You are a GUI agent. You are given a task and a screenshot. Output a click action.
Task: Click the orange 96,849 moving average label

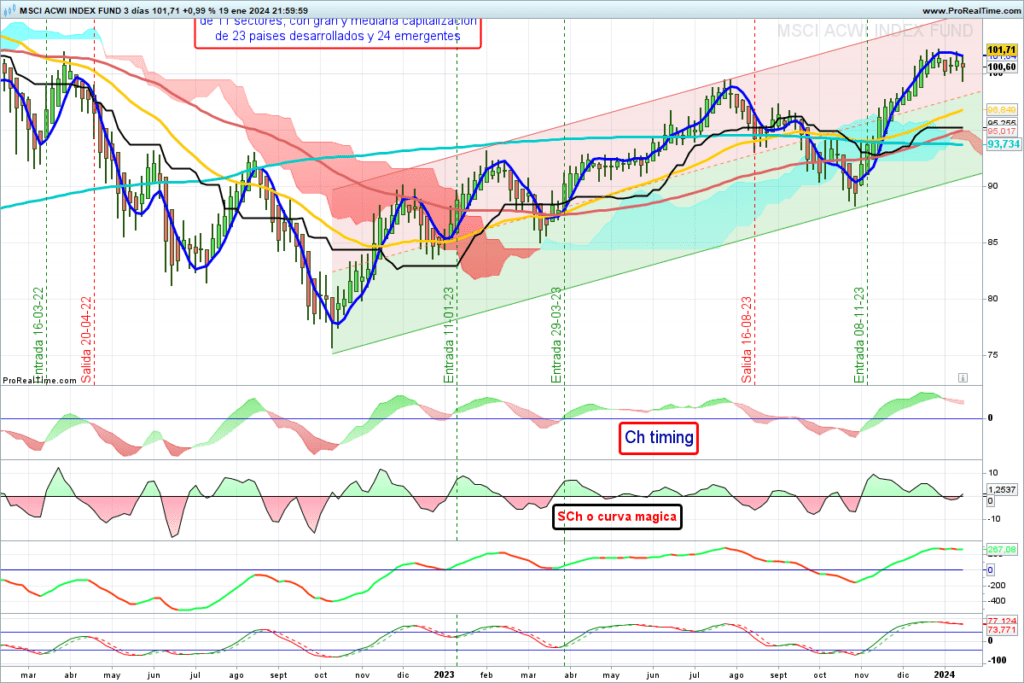point(1001,110)
